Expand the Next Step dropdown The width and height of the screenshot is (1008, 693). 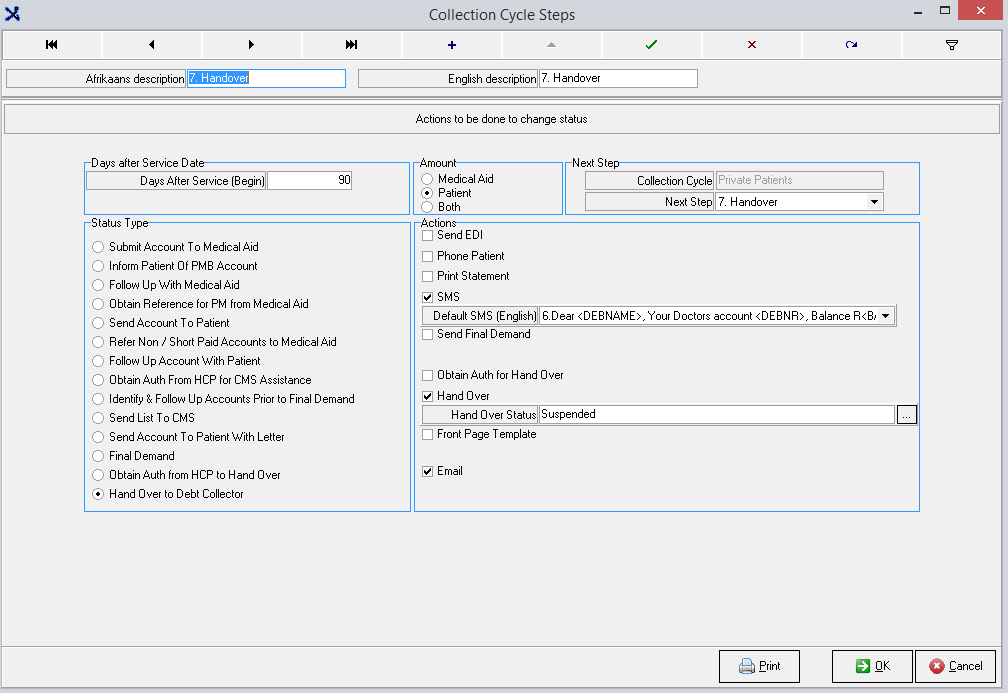tap(875, 202)
